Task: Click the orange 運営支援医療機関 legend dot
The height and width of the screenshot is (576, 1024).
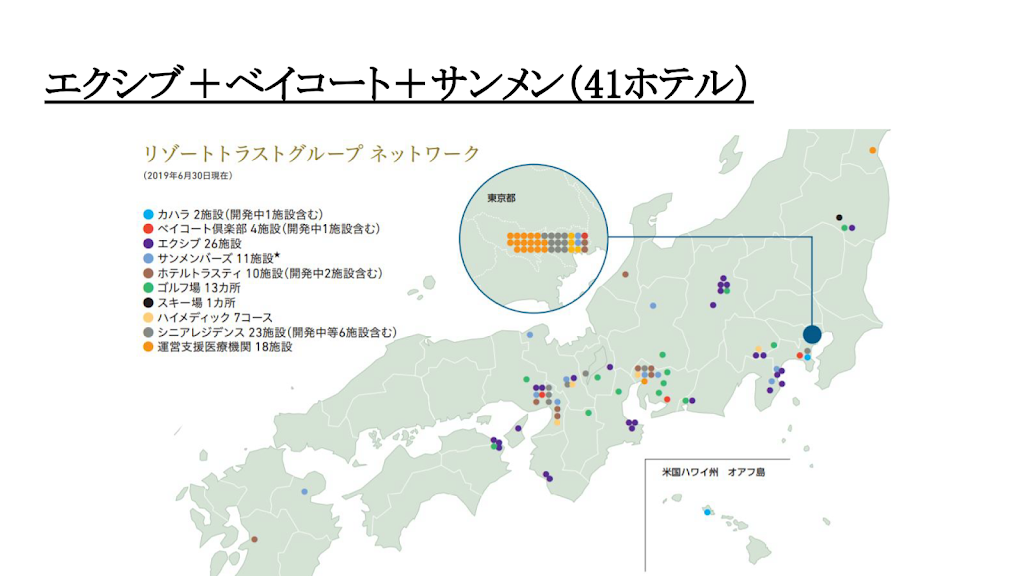Action: click(x=148, y=347)
